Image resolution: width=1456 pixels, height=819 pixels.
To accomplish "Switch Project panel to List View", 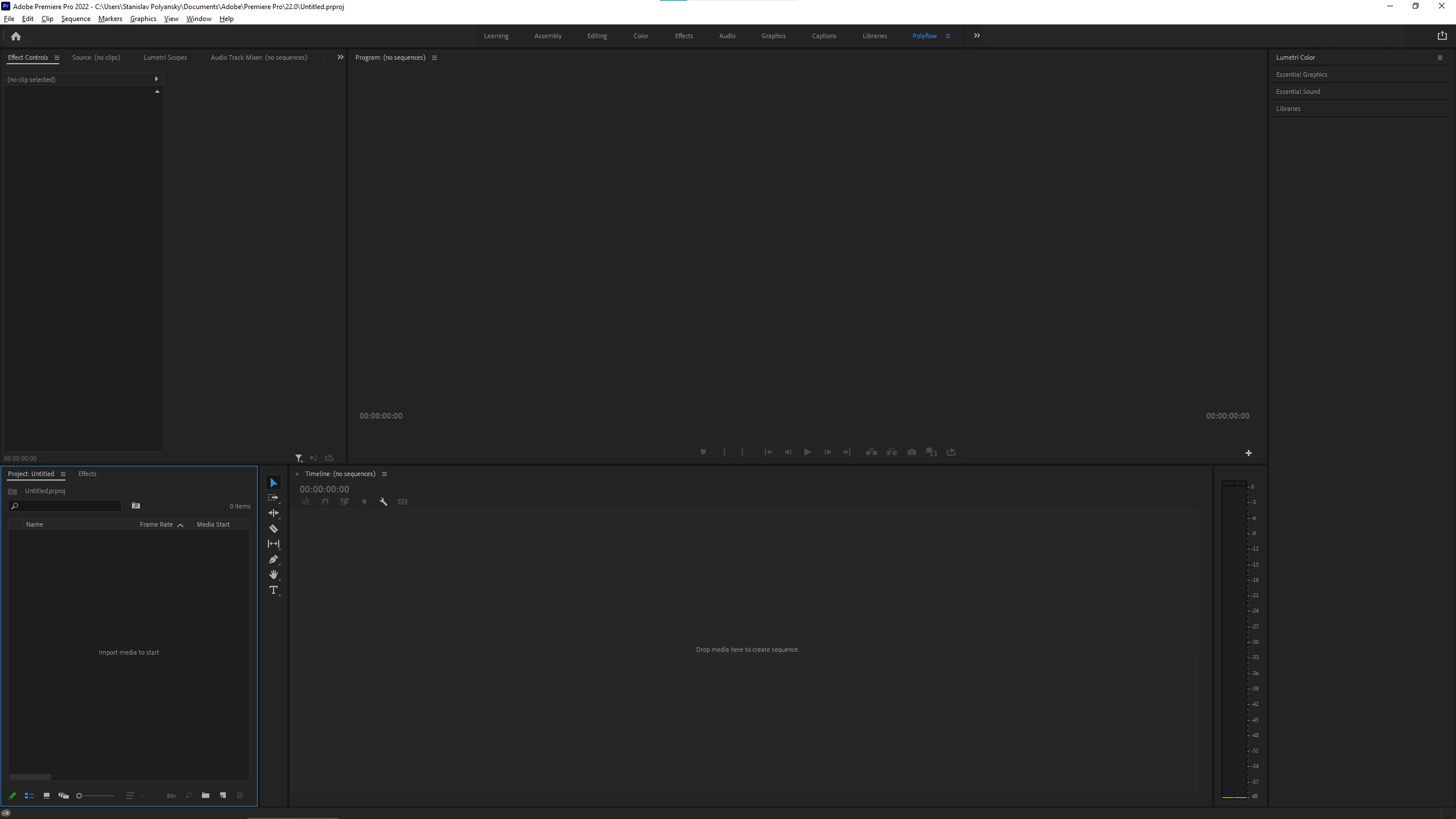I will pyautogui.click(x=30, y=796).
